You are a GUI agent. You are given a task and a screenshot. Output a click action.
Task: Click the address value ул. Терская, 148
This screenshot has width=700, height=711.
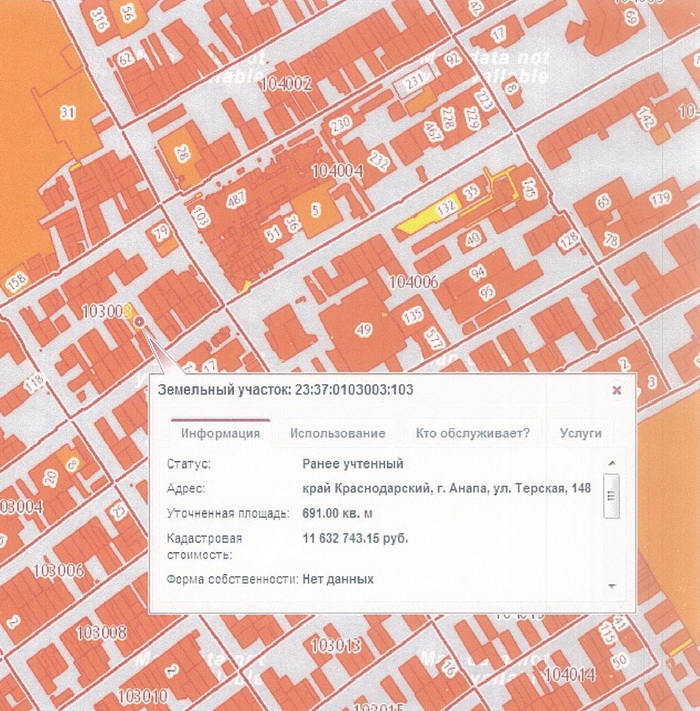[x=450, y=489]
